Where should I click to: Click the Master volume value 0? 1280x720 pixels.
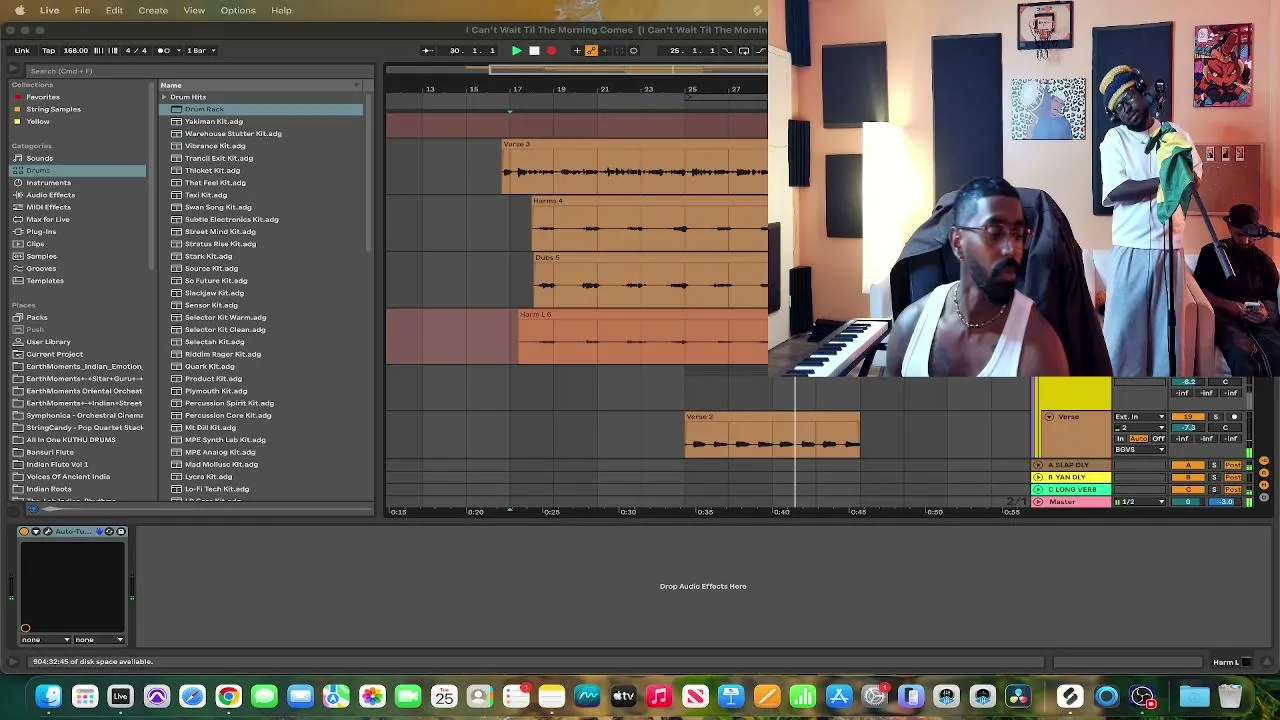[x=1188, y=502]
